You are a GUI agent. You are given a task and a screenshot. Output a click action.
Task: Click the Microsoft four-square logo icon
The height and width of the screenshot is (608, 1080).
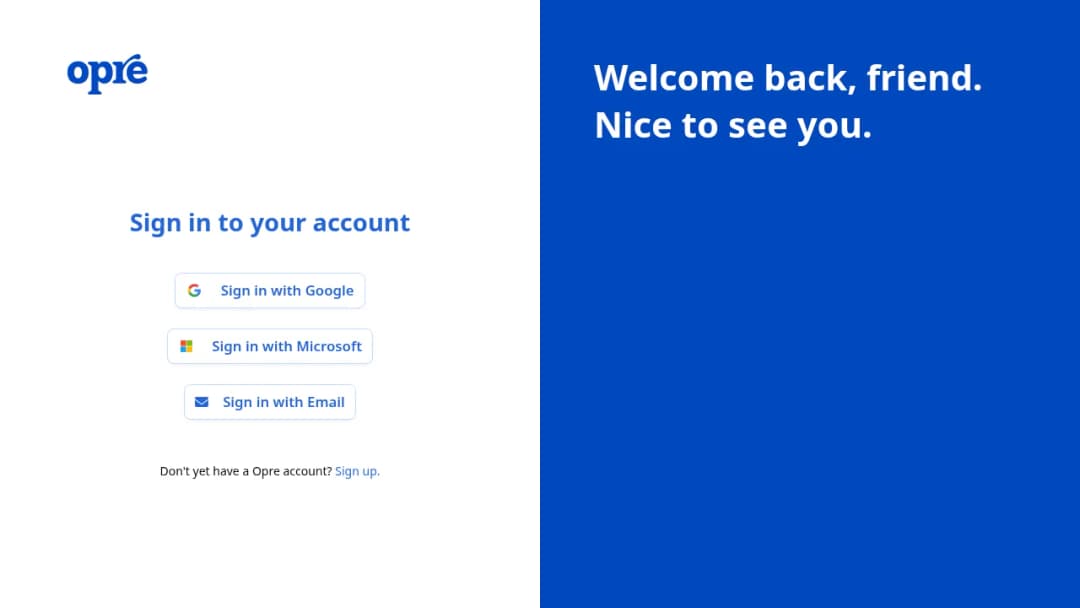[186, 346]
